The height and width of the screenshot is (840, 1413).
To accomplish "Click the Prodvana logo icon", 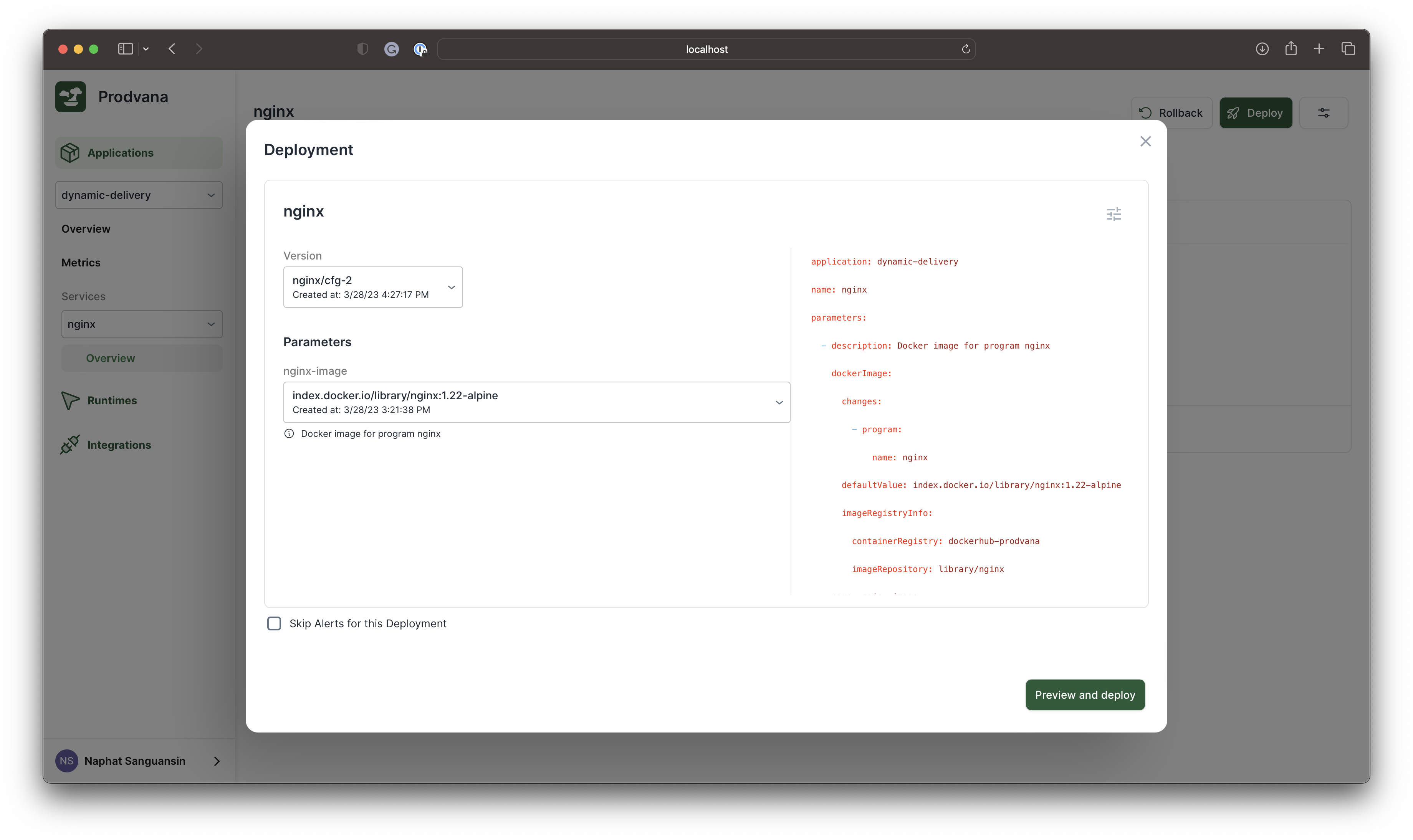I will point(71,97).
